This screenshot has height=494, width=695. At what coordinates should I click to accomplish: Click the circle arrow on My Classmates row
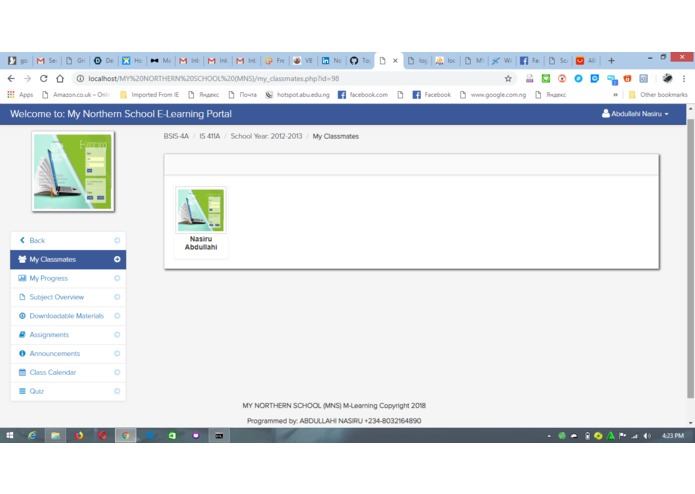[117, 259]
